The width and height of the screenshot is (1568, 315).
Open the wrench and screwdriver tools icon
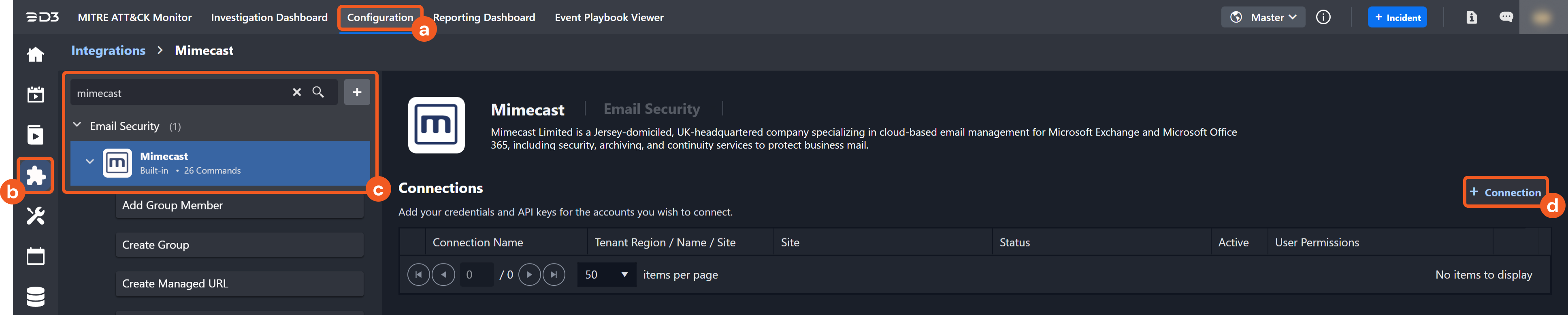[35, 216]
